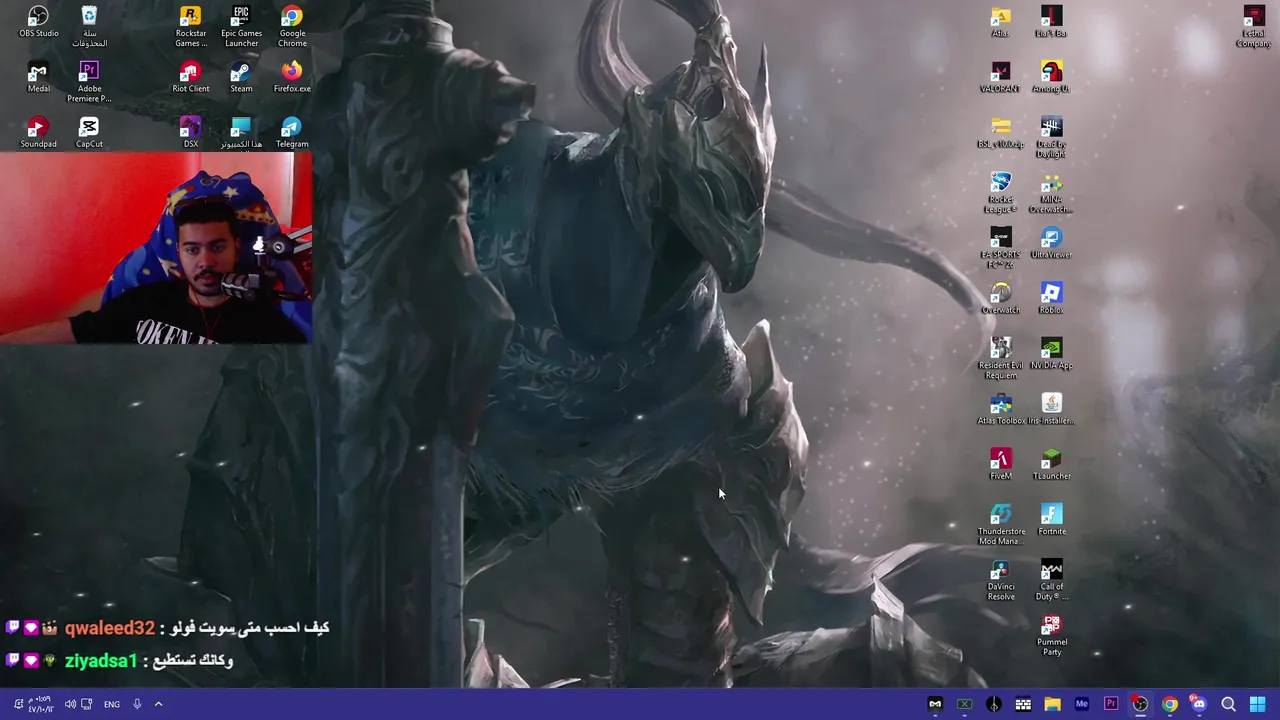Open the Medal desktop shortcut
1280x720 pixels.
[38, 77]
